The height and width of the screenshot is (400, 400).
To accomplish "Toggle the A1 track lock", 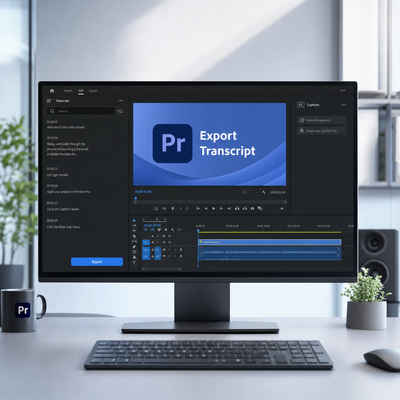I will click(153, 250).
